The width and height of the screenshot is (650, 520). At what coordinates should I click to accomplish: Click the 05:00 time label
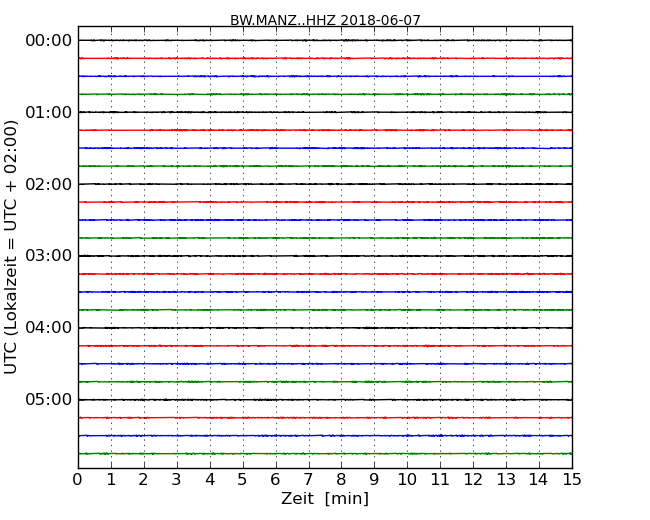click(x=49, y=399)
